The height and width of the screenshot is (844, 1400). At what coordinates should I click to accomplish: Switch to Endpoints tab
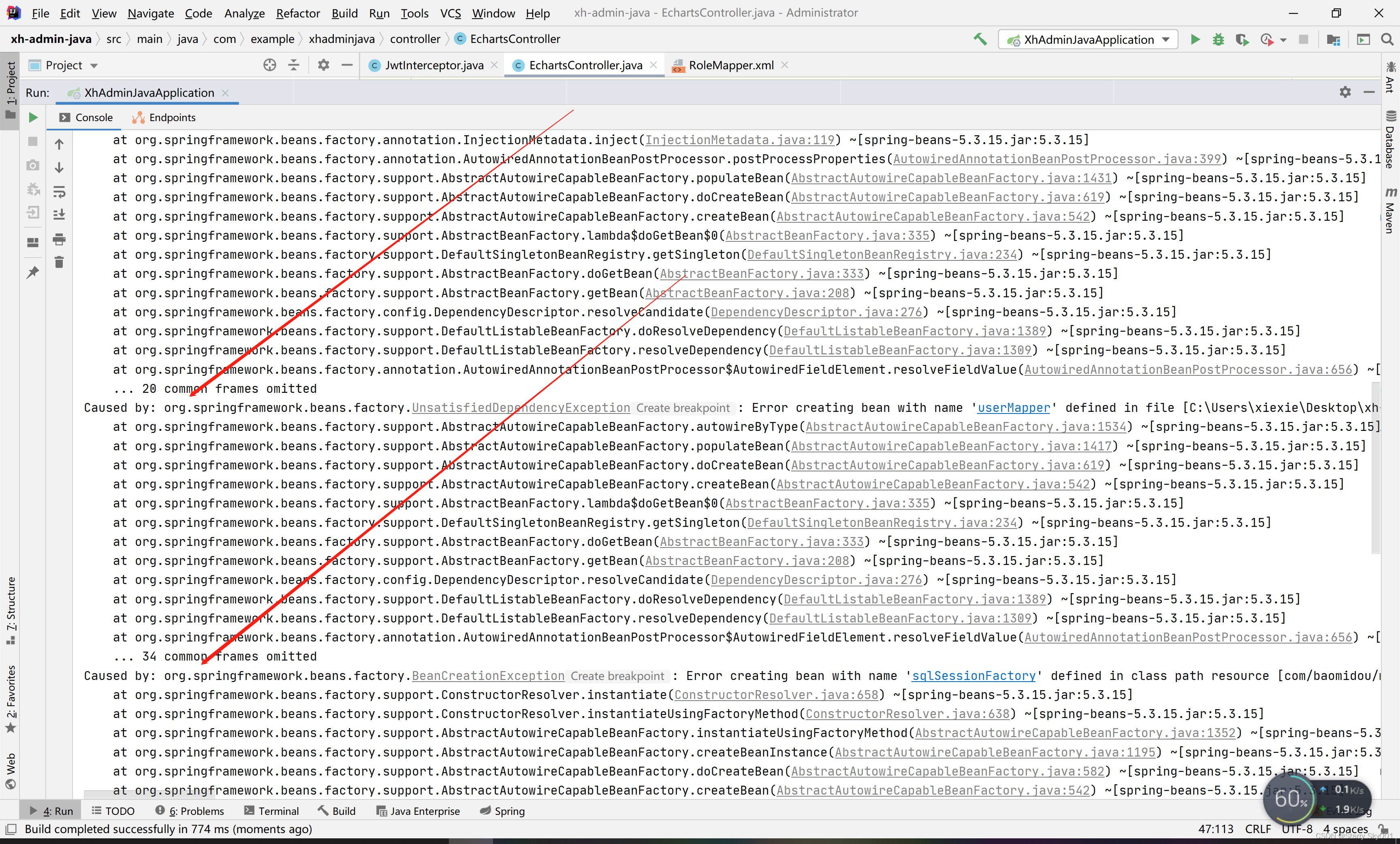(164, 117)
